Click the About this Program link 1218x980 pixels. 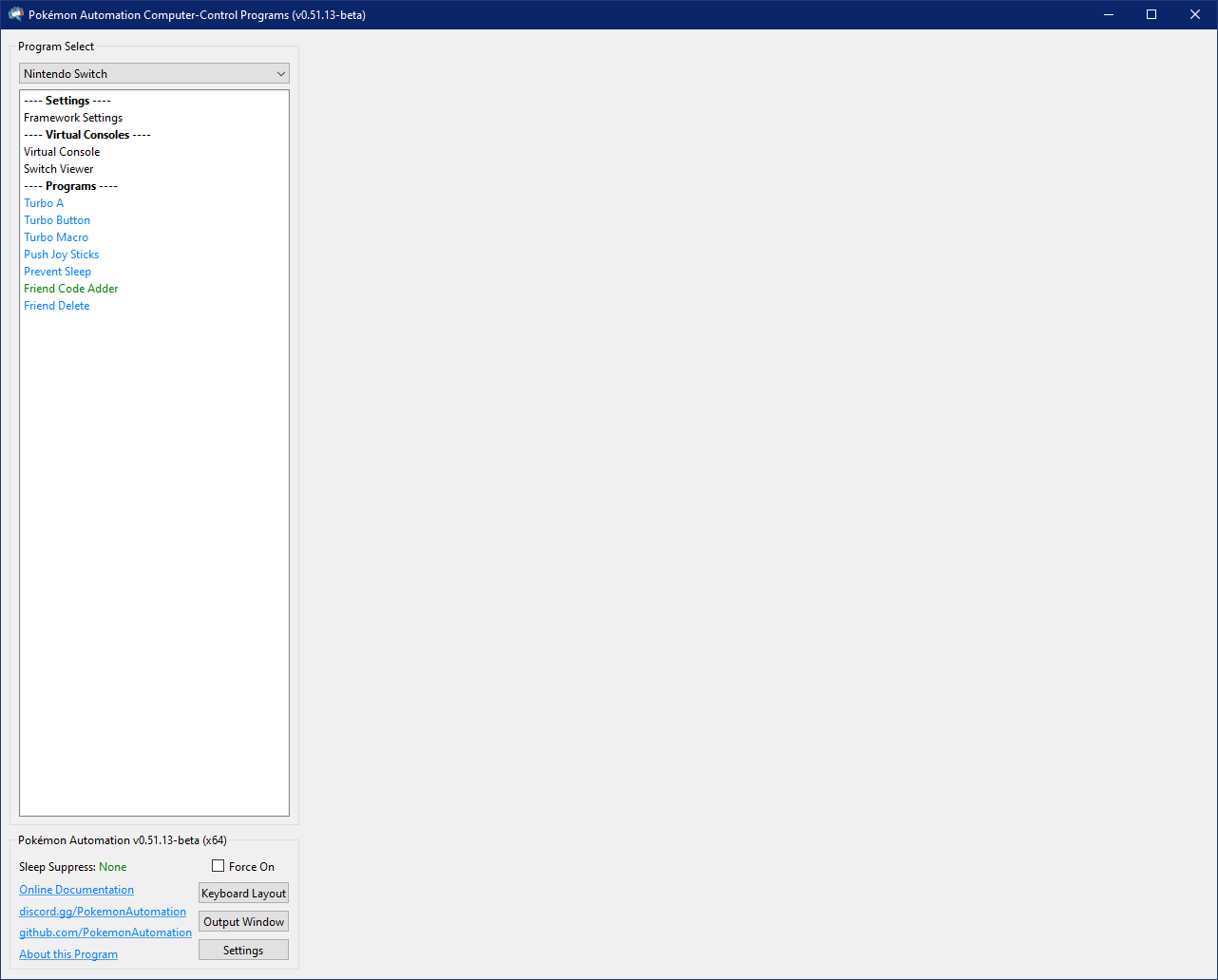pyautogui.click(x=68, y=954)
